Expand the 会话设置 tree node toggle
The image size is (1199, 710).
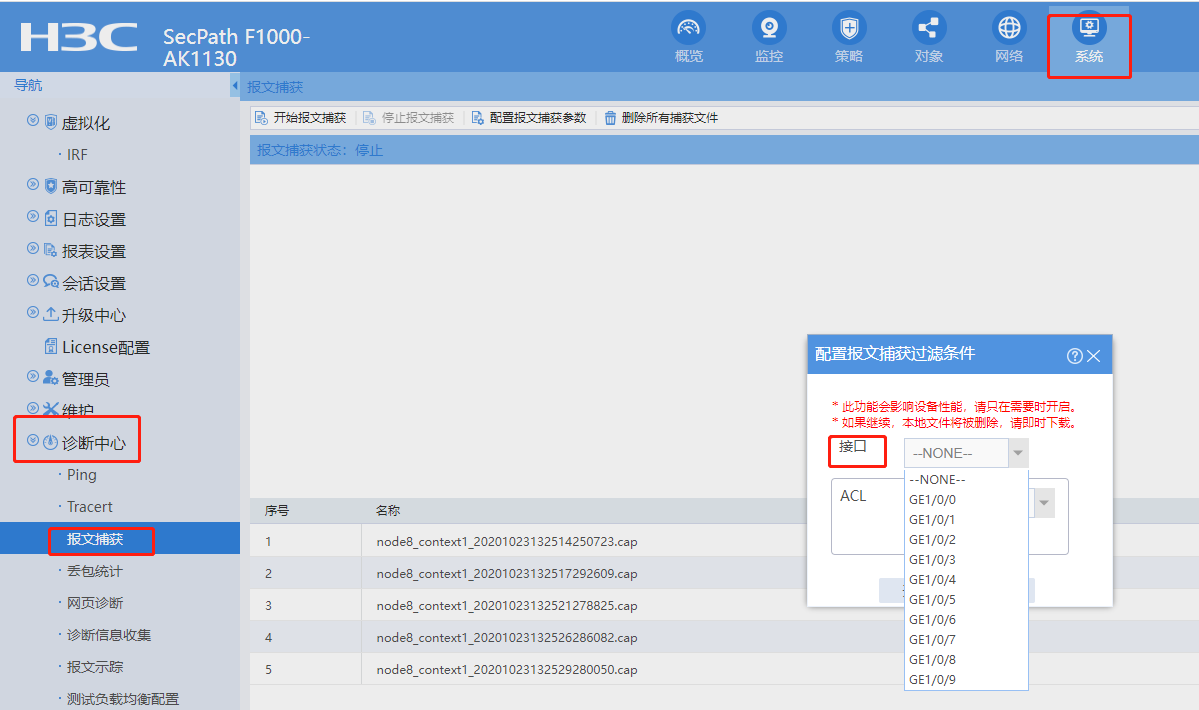click(33, 280)
